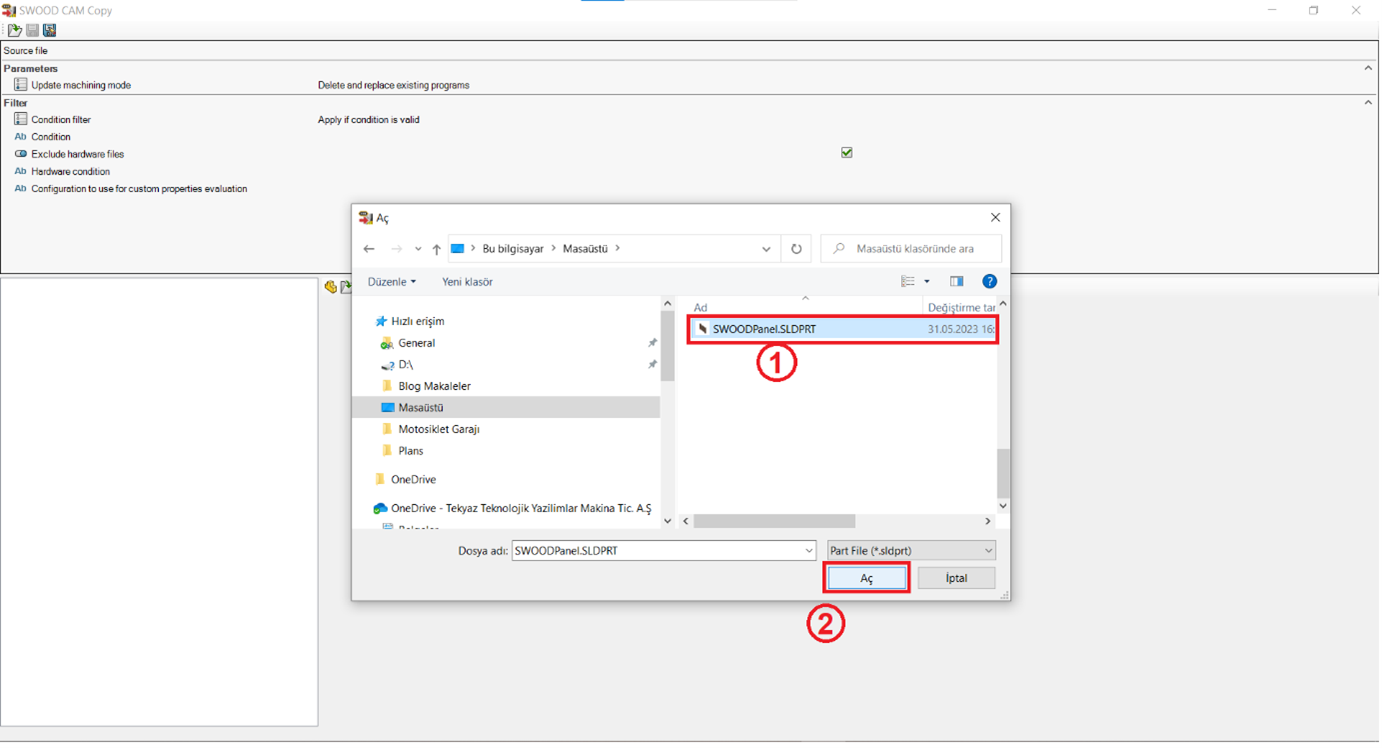
Task: Click the SWOODPanel.SLDPRT file icon
Action: (x=702, y=329)
